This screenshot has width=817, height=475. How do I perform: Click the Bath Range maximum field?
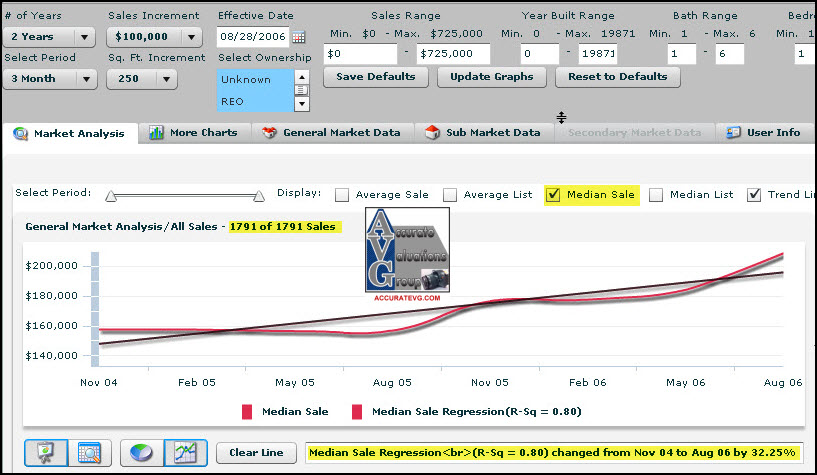point(730,54)
